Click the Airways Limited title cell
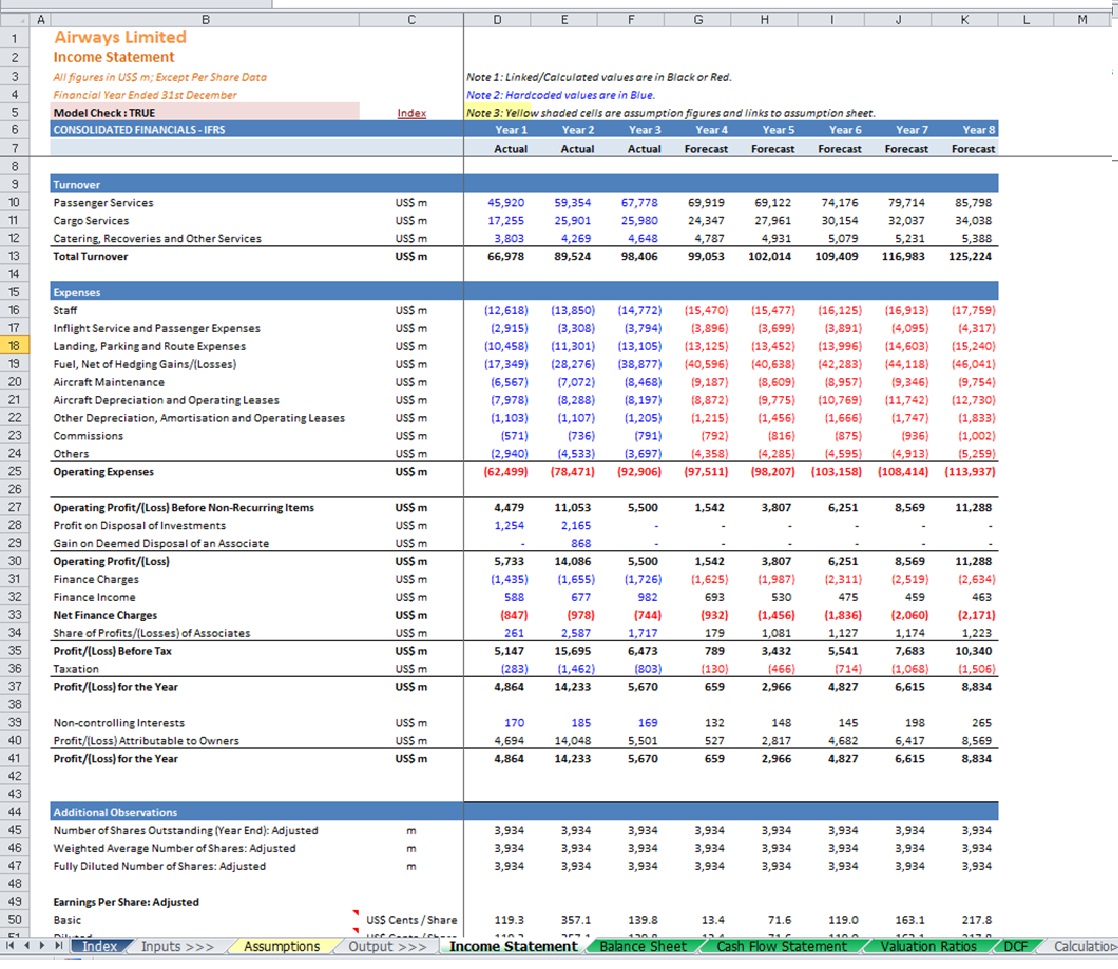 click(120, 37)
